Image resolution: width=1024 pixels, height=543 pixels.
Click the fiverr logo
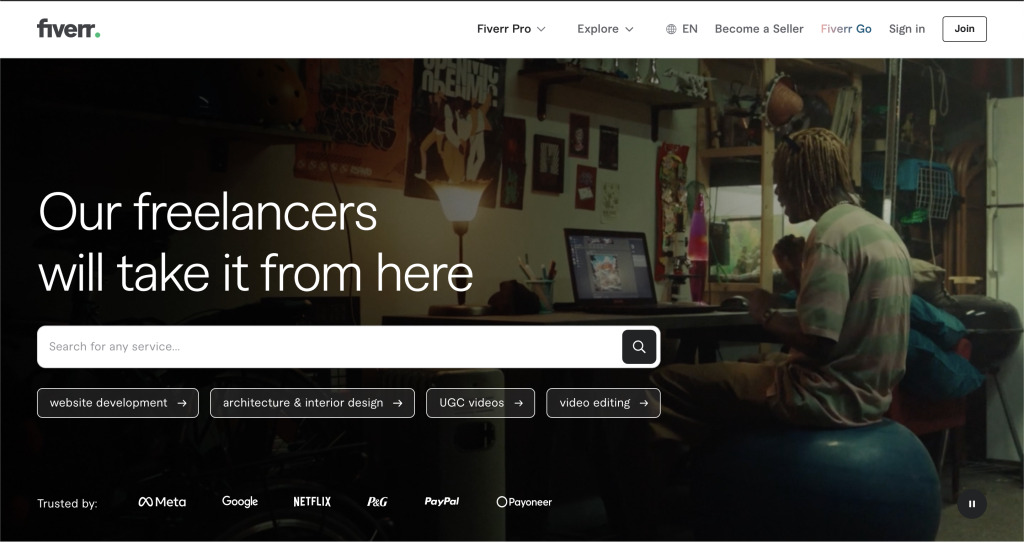(69, 29)
